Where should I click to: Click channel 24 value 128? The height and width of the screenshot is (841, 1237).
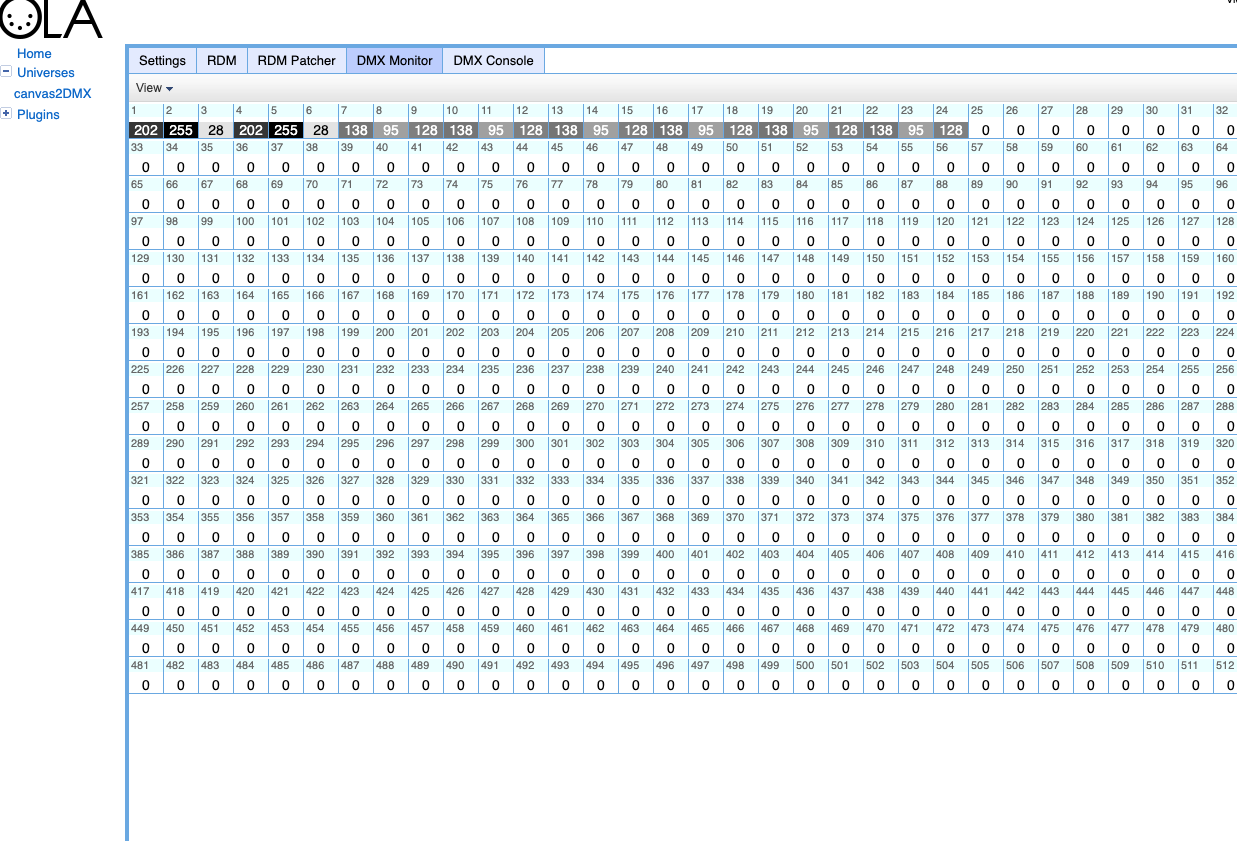(x=951, y=130)
